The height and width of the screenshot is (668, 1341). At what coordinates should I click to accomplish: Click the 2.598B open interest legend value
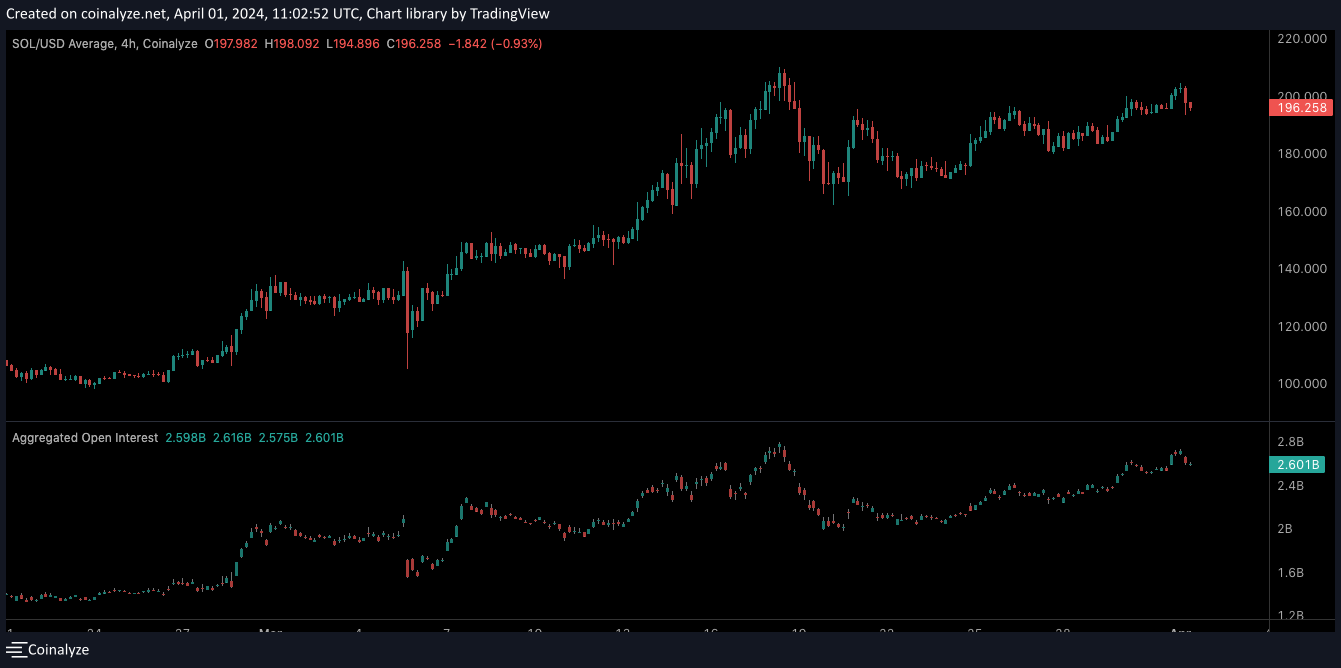[185, 438]
